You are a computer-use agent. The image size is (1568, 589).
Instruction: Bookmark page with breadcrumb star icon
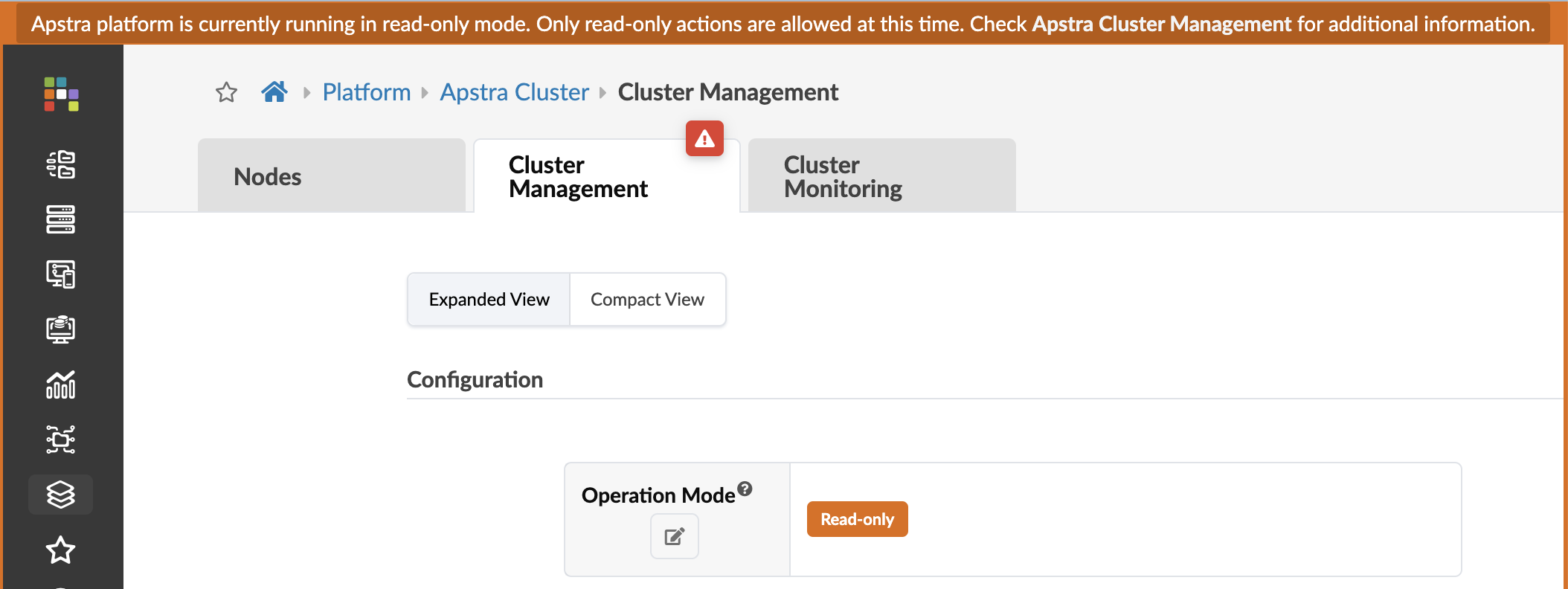pos(226,92)
